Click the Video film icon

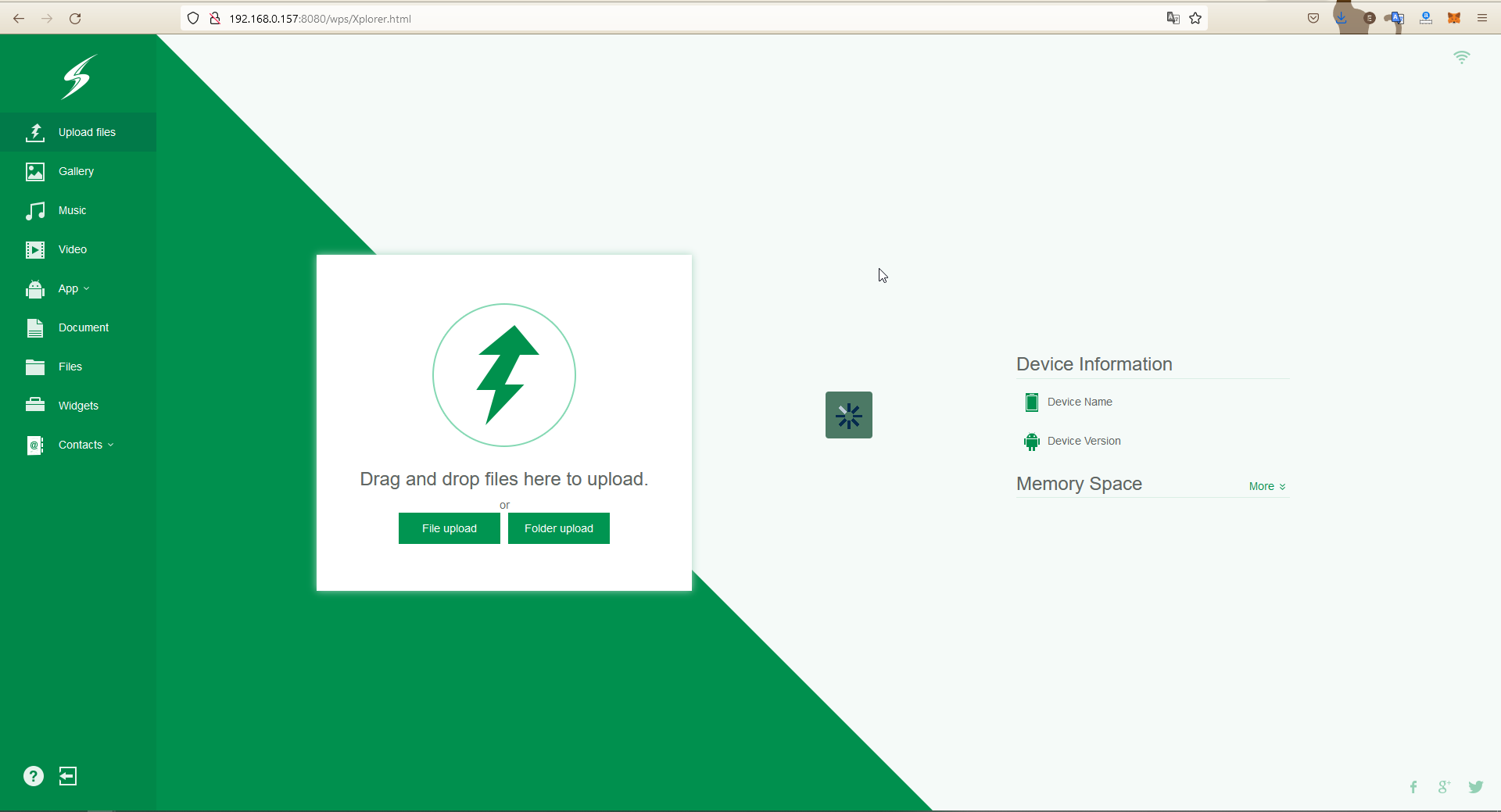35,249
